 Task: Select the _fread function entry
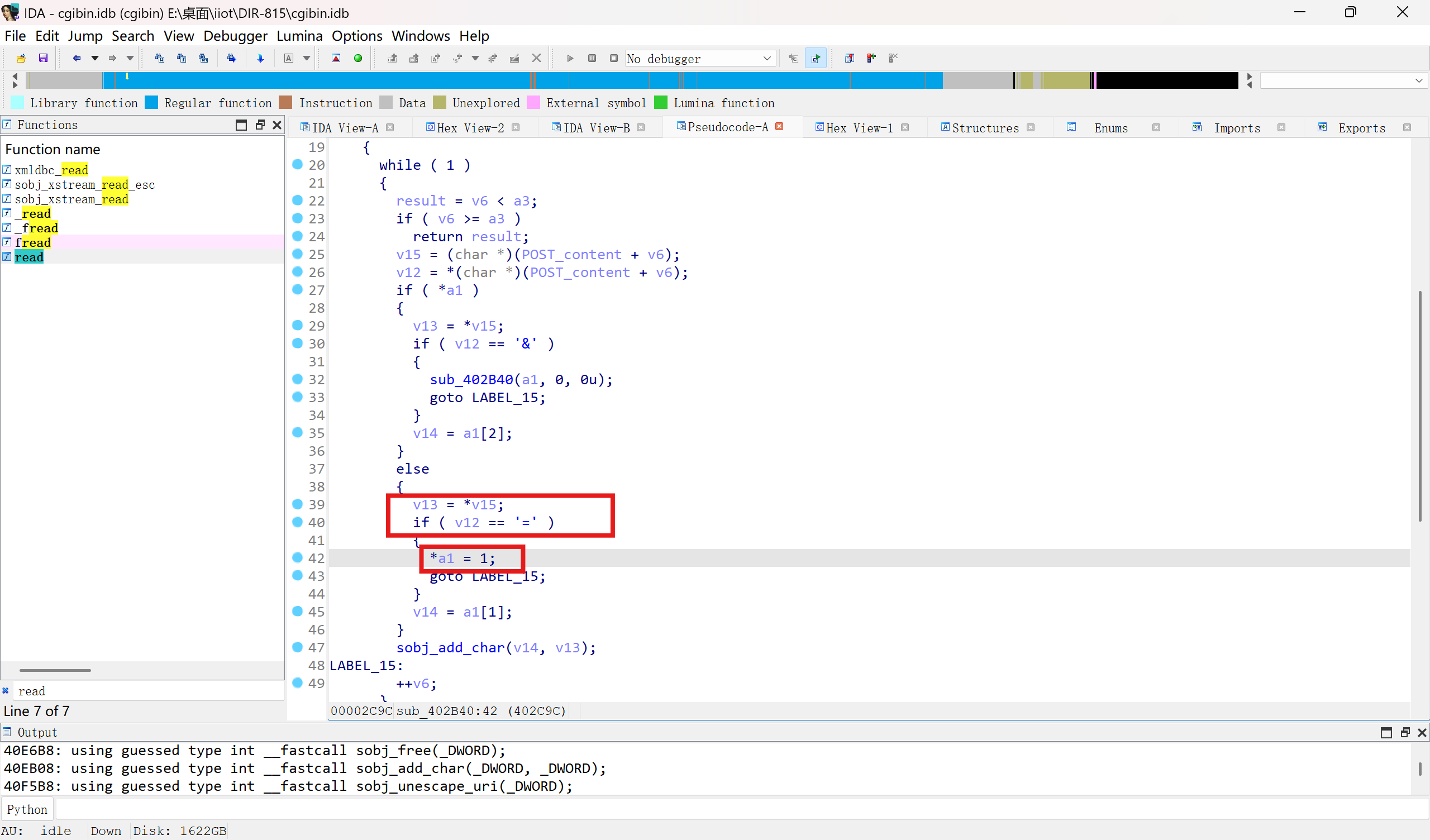[x=36, y=228]
